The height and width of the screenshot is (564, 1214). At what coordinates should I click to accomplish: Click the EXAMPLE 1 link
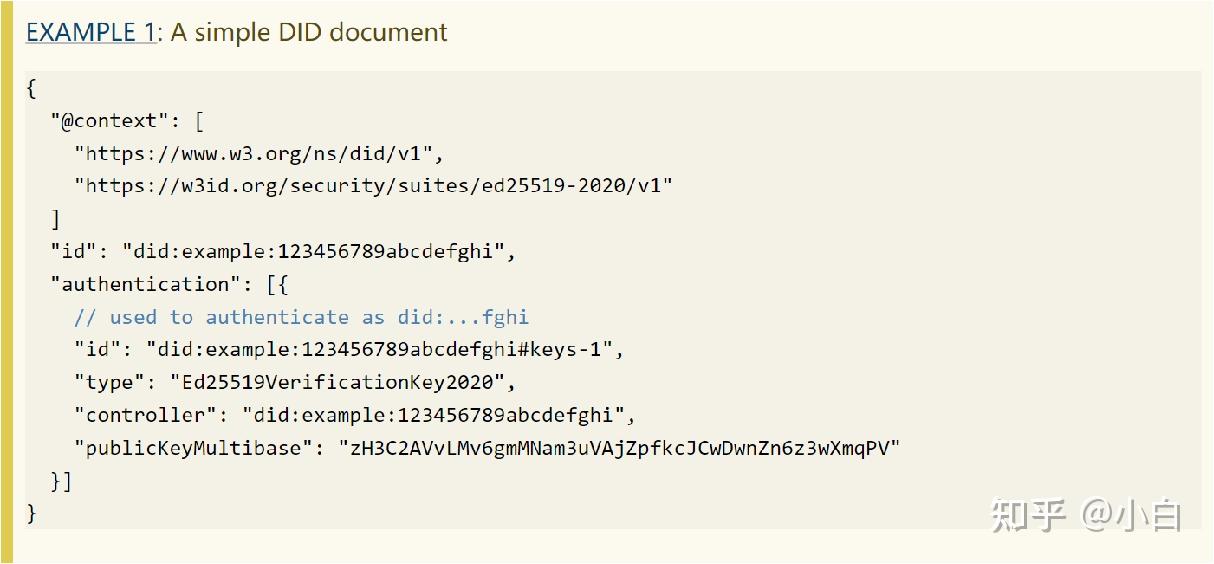click(91, 32)
